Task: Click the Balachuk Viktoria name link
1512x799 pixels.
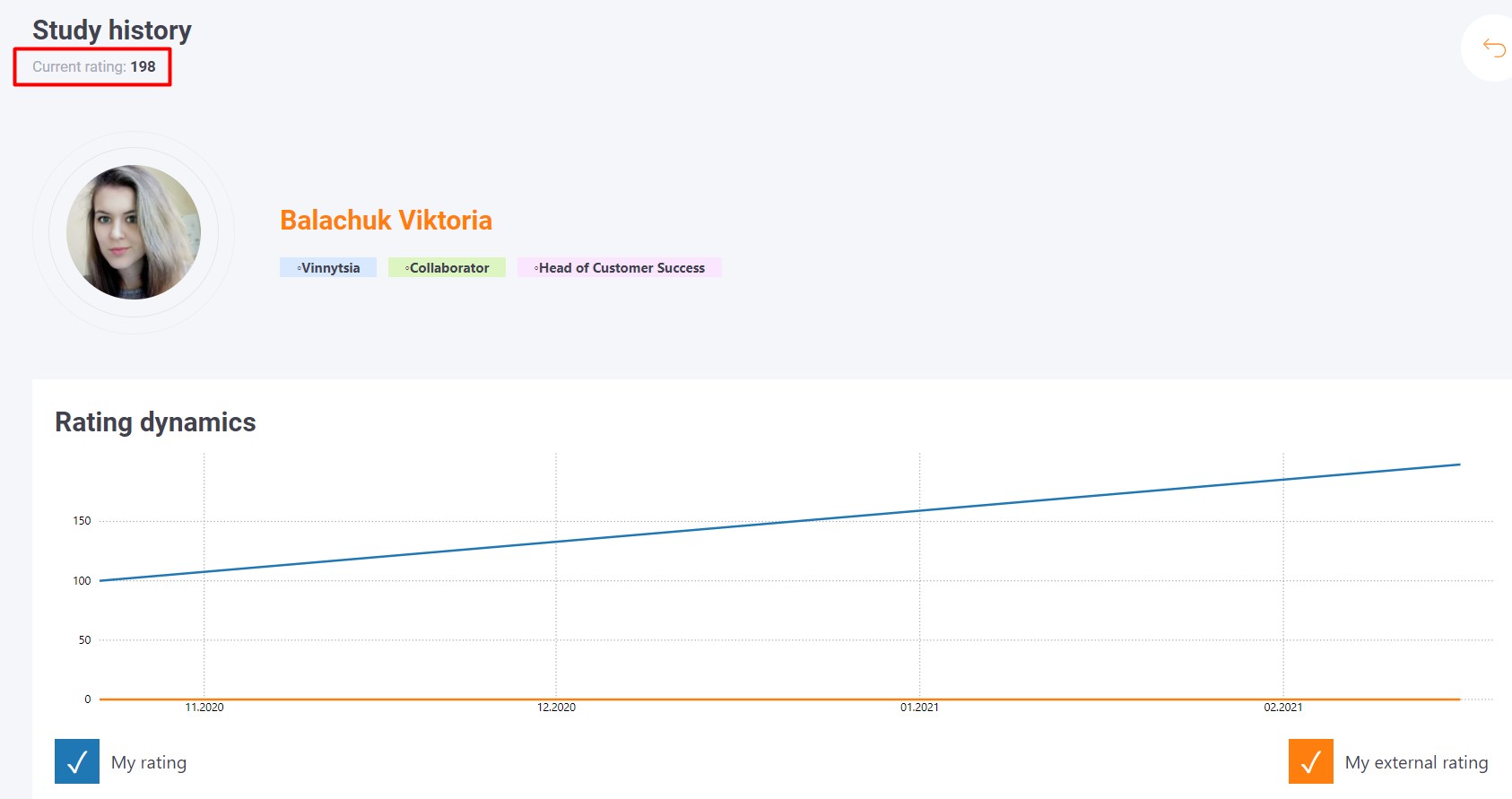Action: click(386, 220)
